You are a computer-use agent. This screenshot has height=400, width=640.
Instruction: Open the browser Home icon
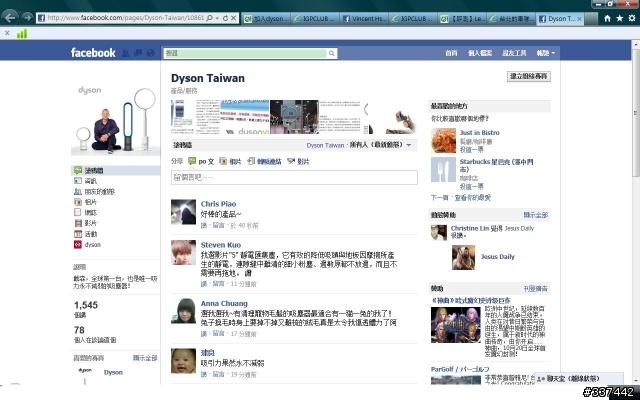(607, 18)
